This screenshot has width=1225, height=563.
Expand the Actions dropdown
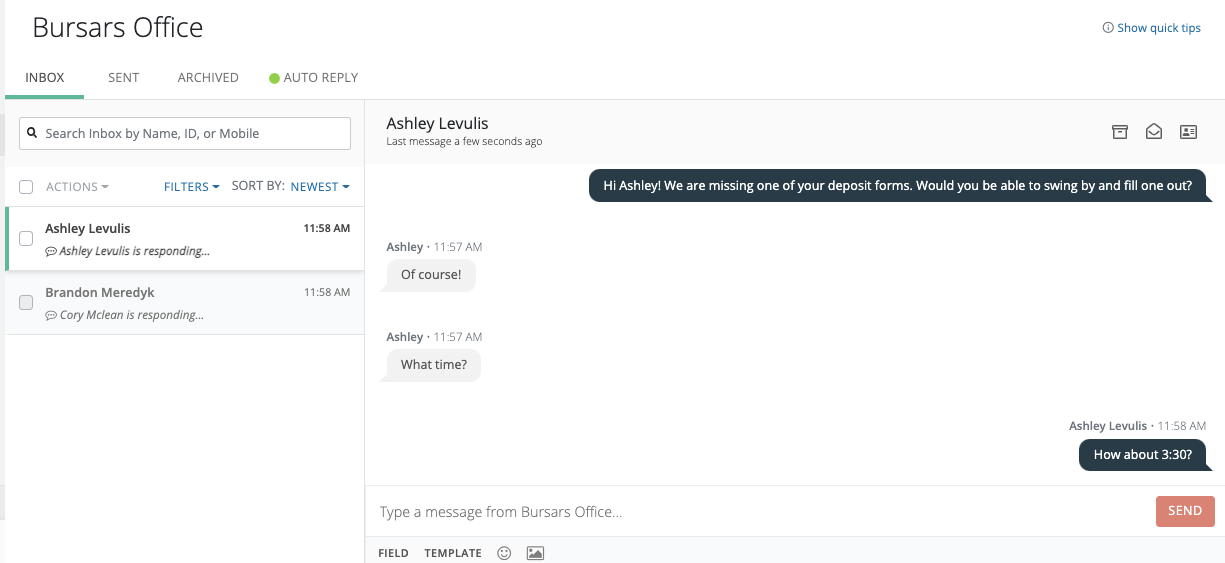77,187
